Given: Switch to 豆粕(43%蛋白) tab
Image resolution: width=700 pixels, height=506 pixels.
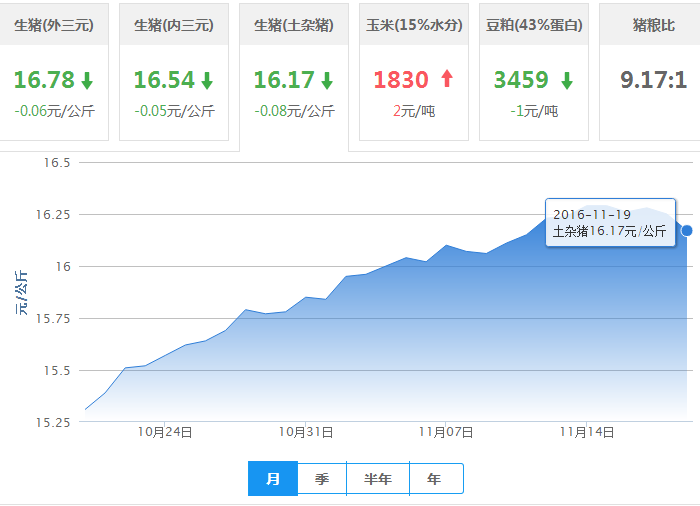Looking at the screenshot, I should click(534, 25).
